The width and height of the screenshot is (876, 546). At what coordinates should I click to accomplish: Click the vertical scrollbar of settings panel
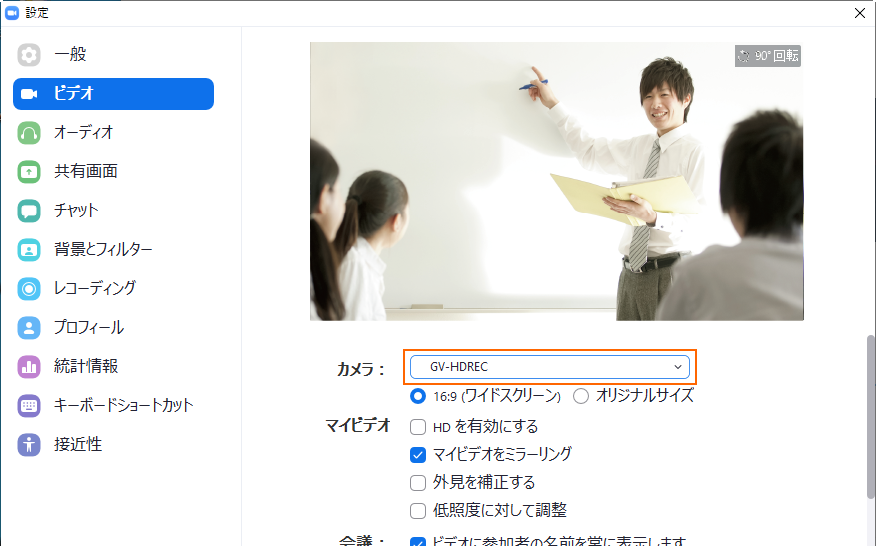(870, 416)
